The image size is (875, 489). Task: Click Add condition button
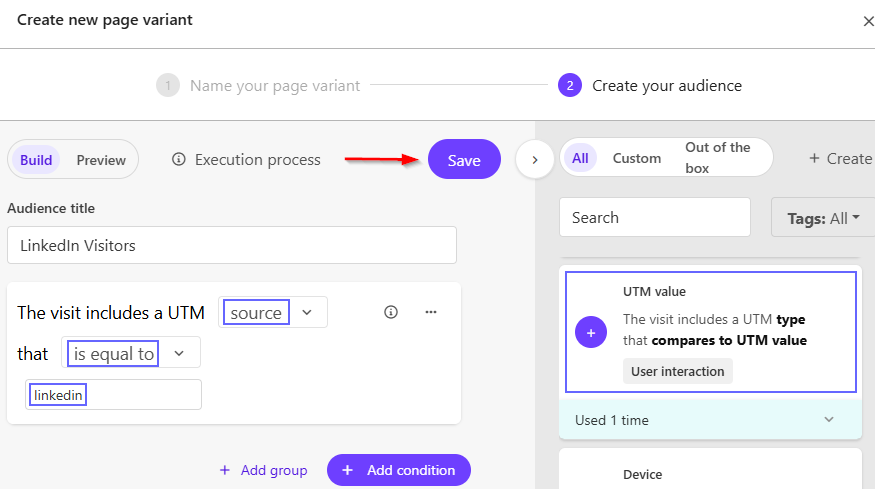click(399, 470)
